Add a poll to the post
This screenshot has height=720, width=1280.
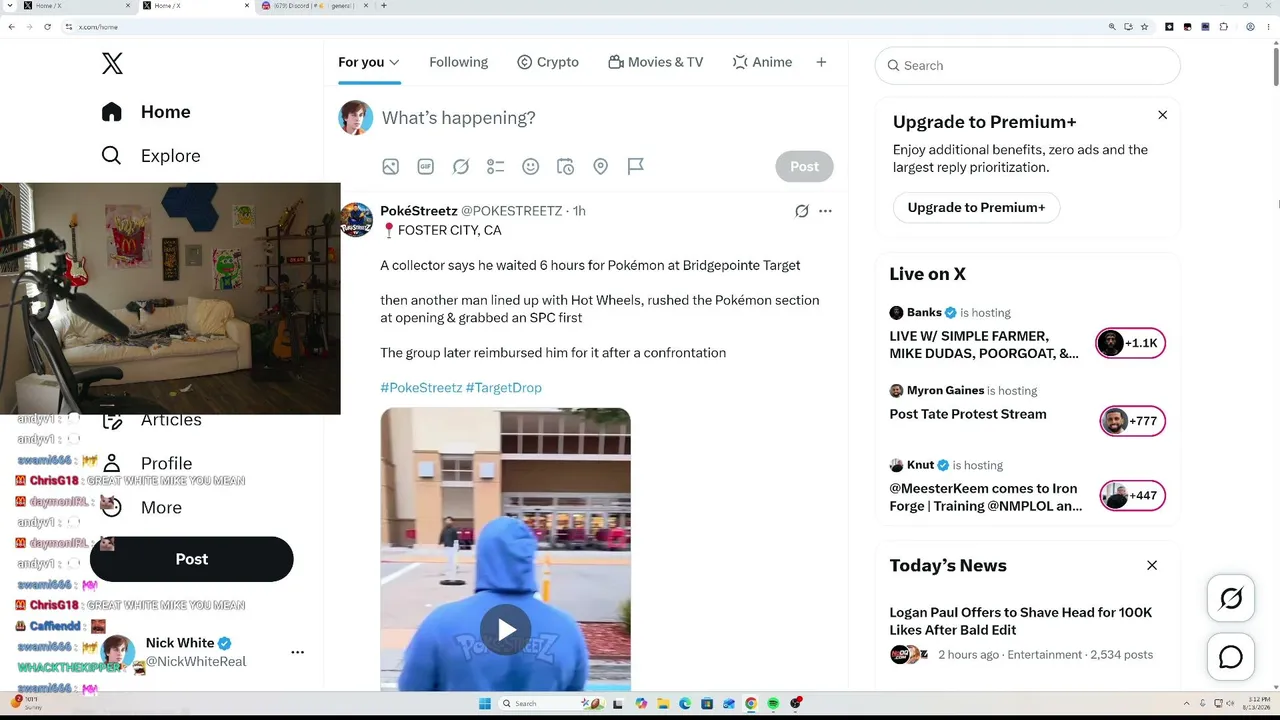(x=496, y=167)
